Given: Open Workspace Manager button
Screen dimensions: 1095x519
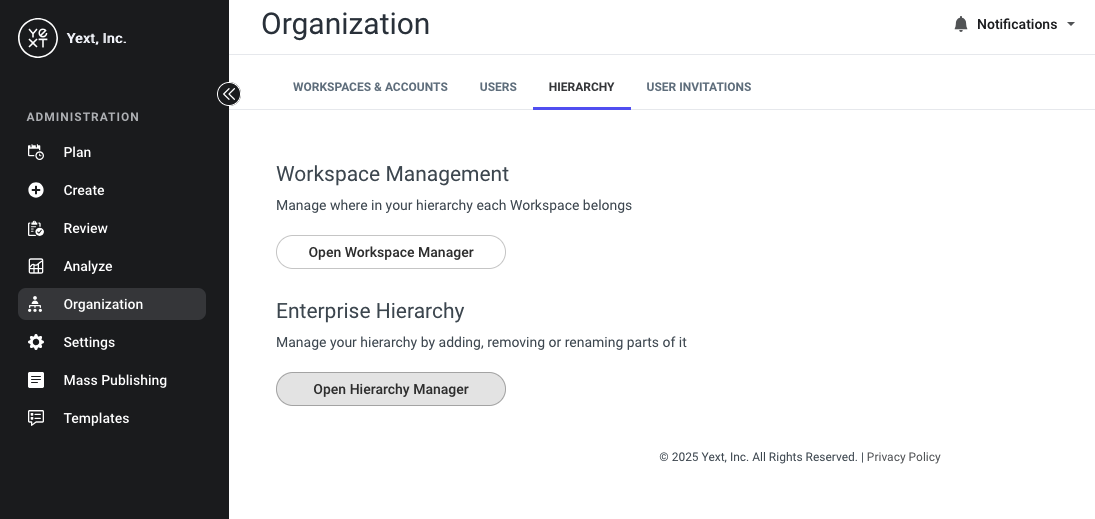Looking at the screenshot, I should (391, 252).
